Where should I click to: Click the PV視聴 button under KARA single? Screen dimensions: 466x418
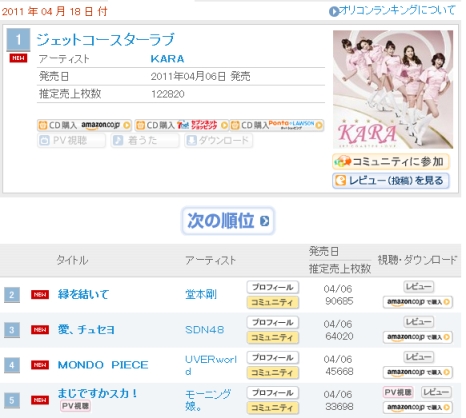pos(71,140)
